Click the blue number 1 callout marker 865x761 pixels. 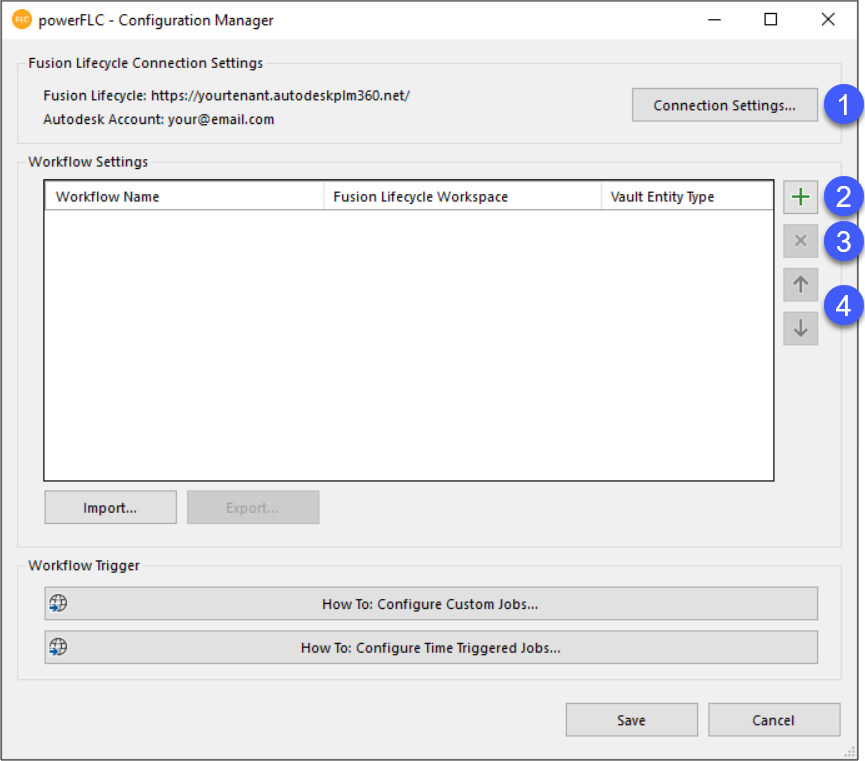[845, 105]
